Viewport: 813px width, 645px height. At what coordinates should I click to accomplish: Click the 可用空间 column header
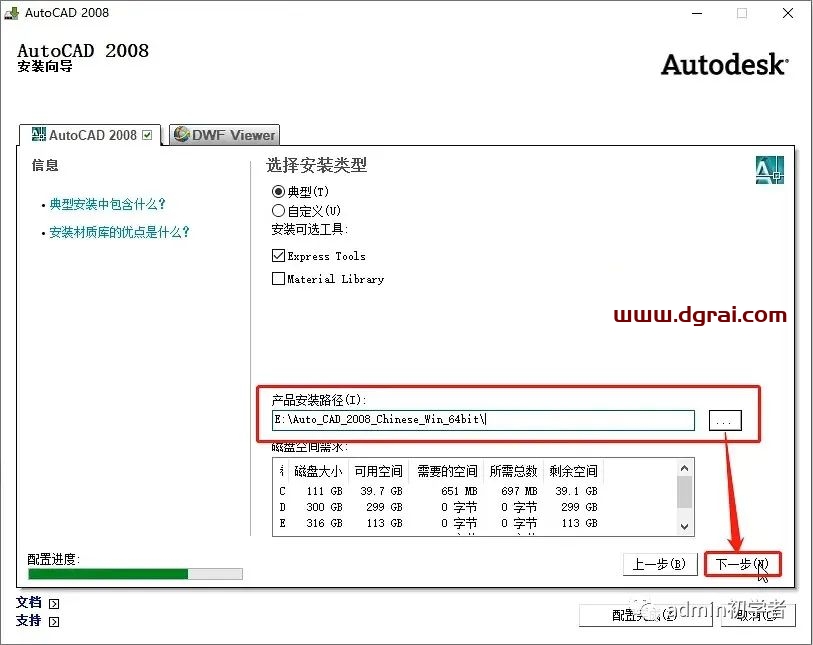pos(379,471)
